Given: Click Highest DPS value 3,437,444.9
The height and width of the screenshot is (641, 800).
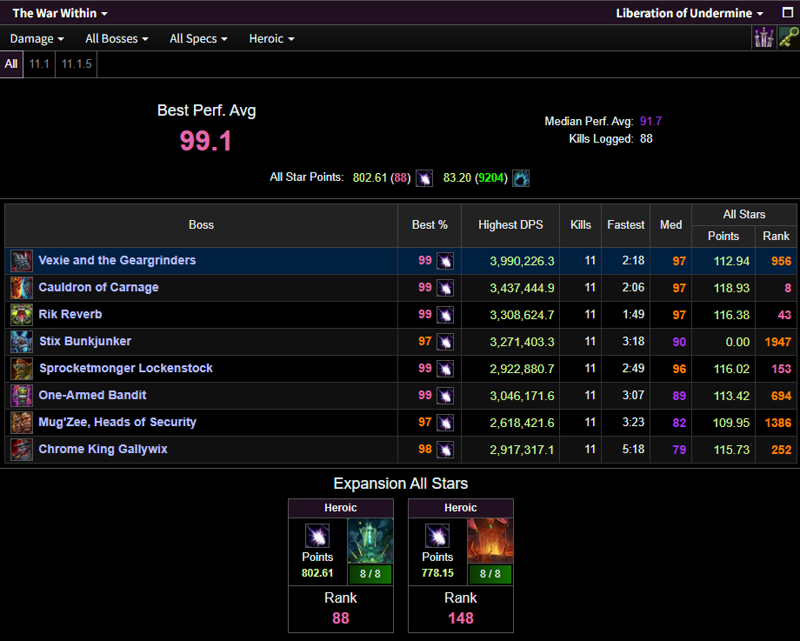Looking at the screenshot, I should pos(522,288).
